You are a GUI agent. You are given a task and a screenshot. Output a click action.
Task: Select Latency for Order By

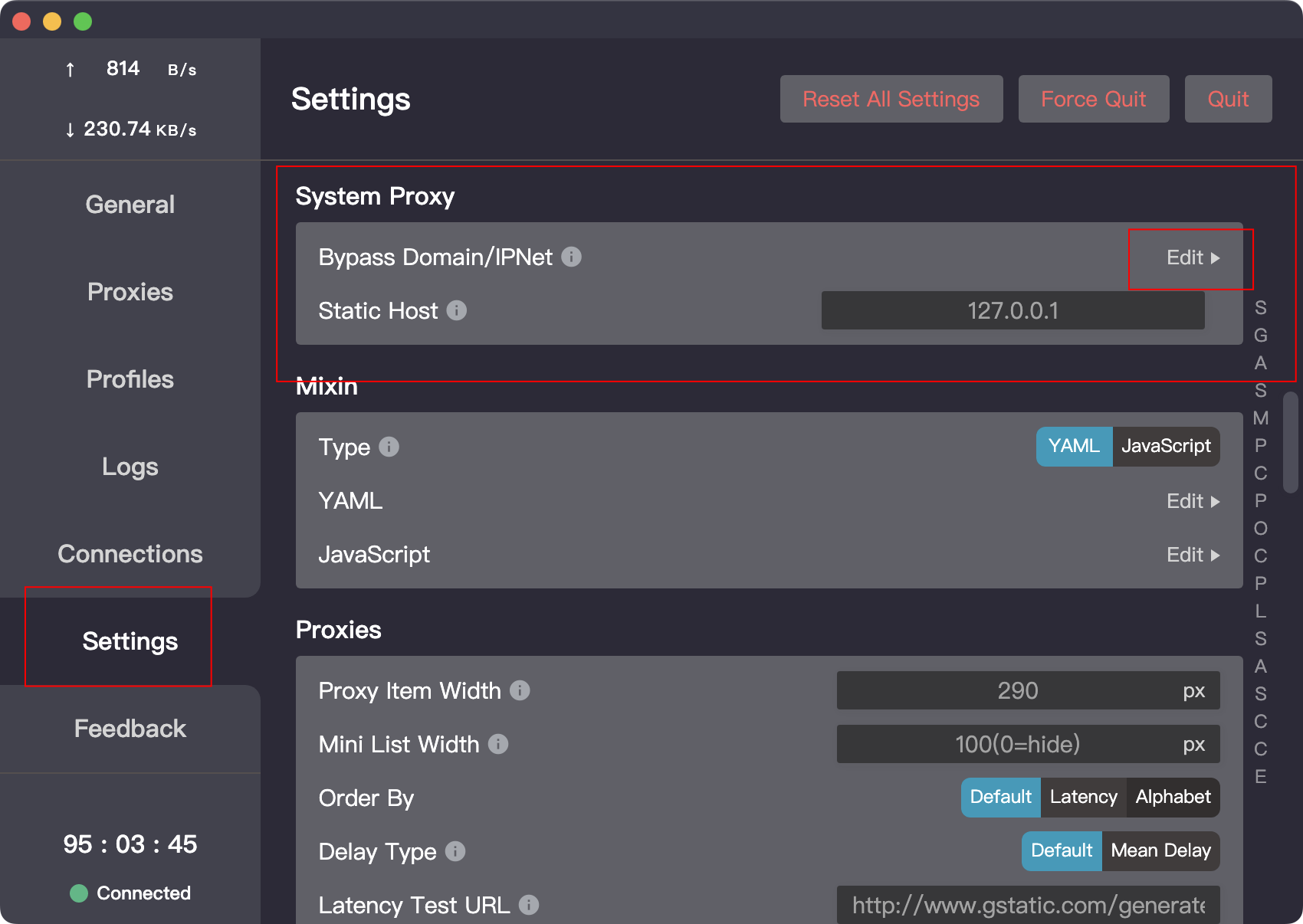(x=1083, y=798)
